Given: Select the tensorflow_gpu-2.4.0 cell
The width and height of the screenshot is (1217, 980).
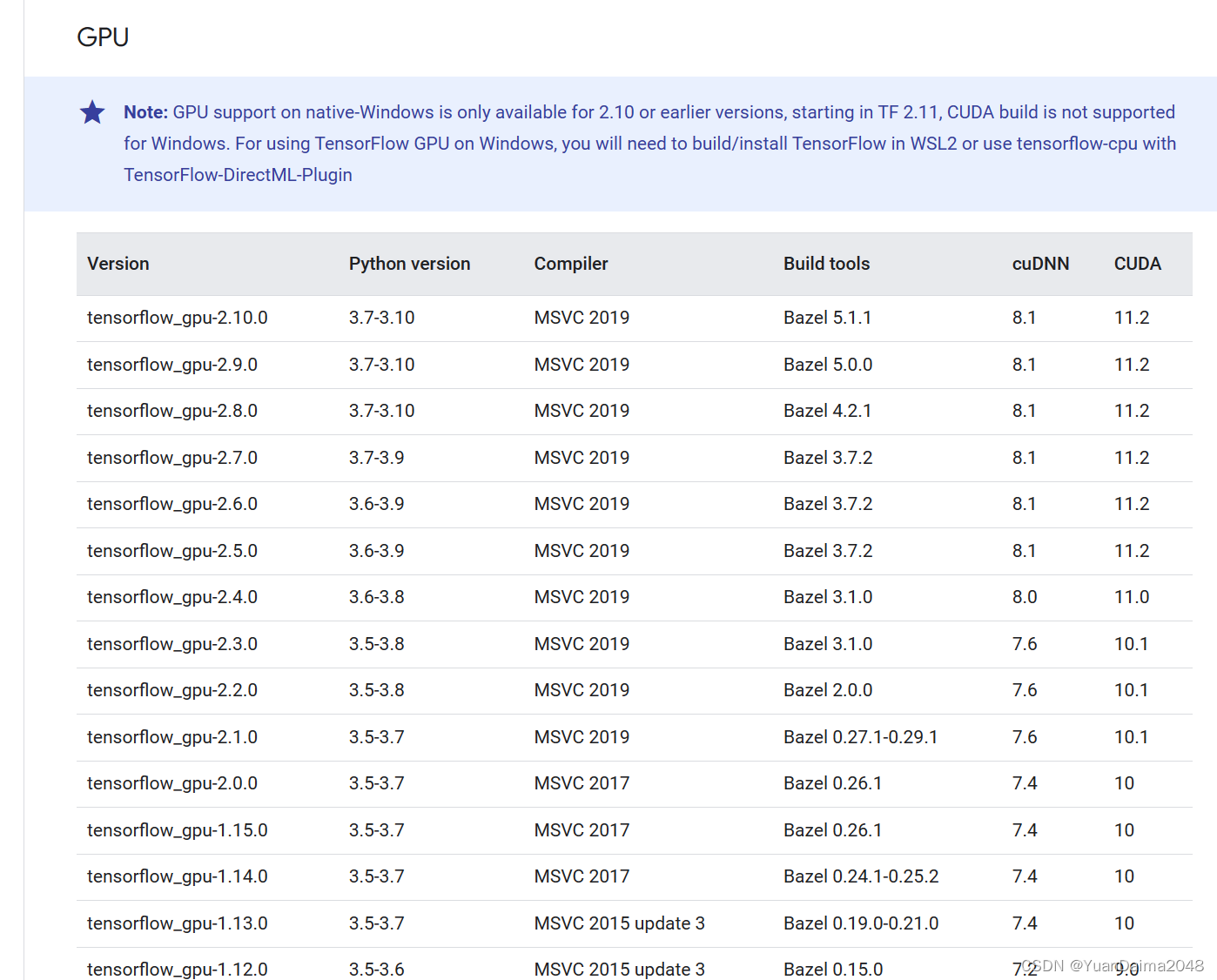Looking at the screenshot, I should pyautogui.click(x=172, y=597).
